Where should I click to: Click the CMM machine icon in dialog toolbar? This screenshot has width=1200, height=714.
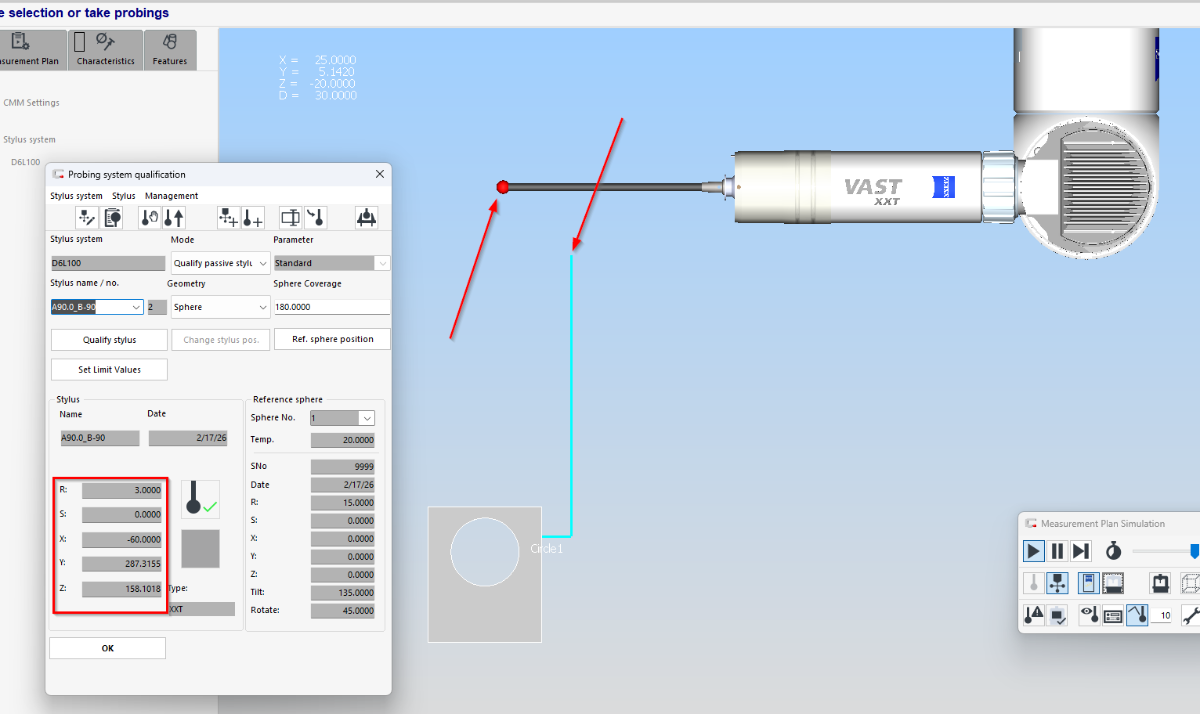point(366,217)
